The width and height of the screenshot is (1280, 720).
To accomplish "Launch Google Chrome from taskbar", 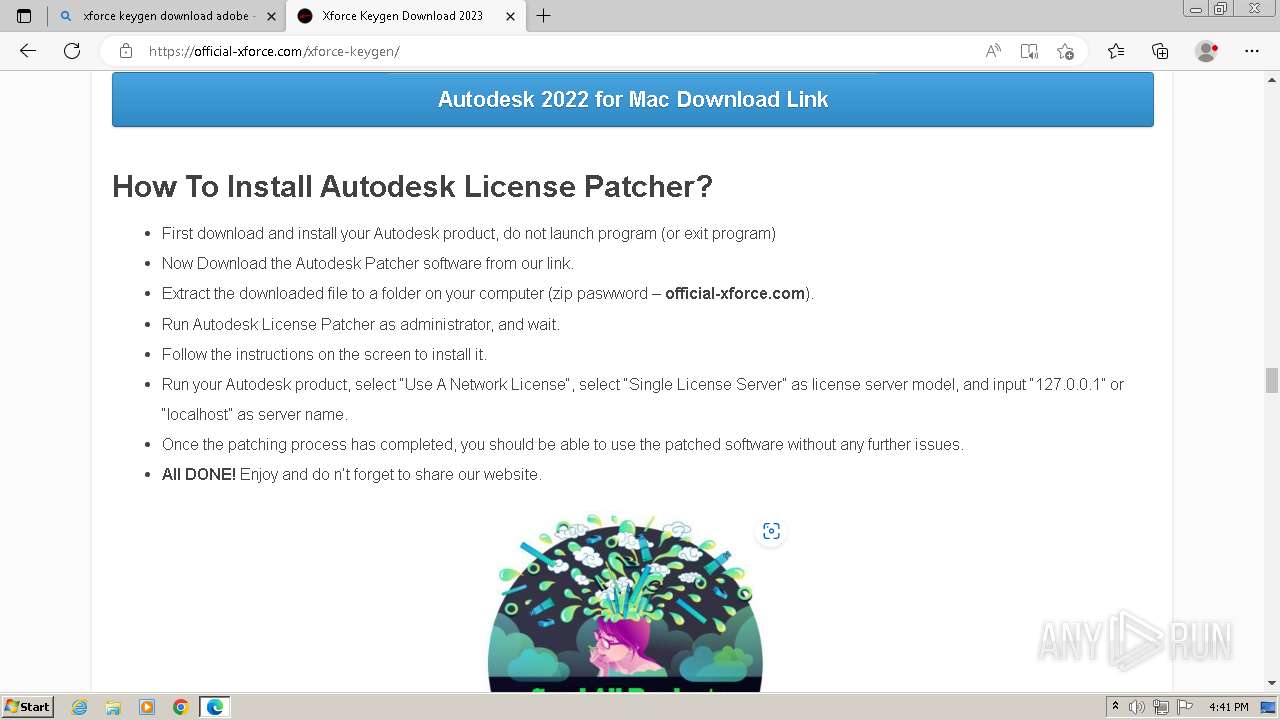I will point(180,707).
